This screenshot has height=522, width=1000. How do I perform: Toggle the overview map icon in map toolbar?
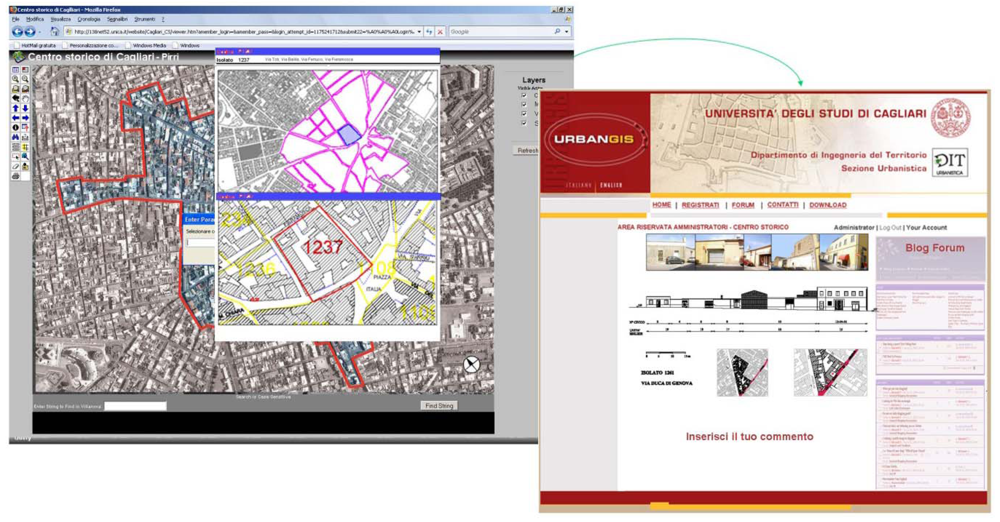(26, 70)
